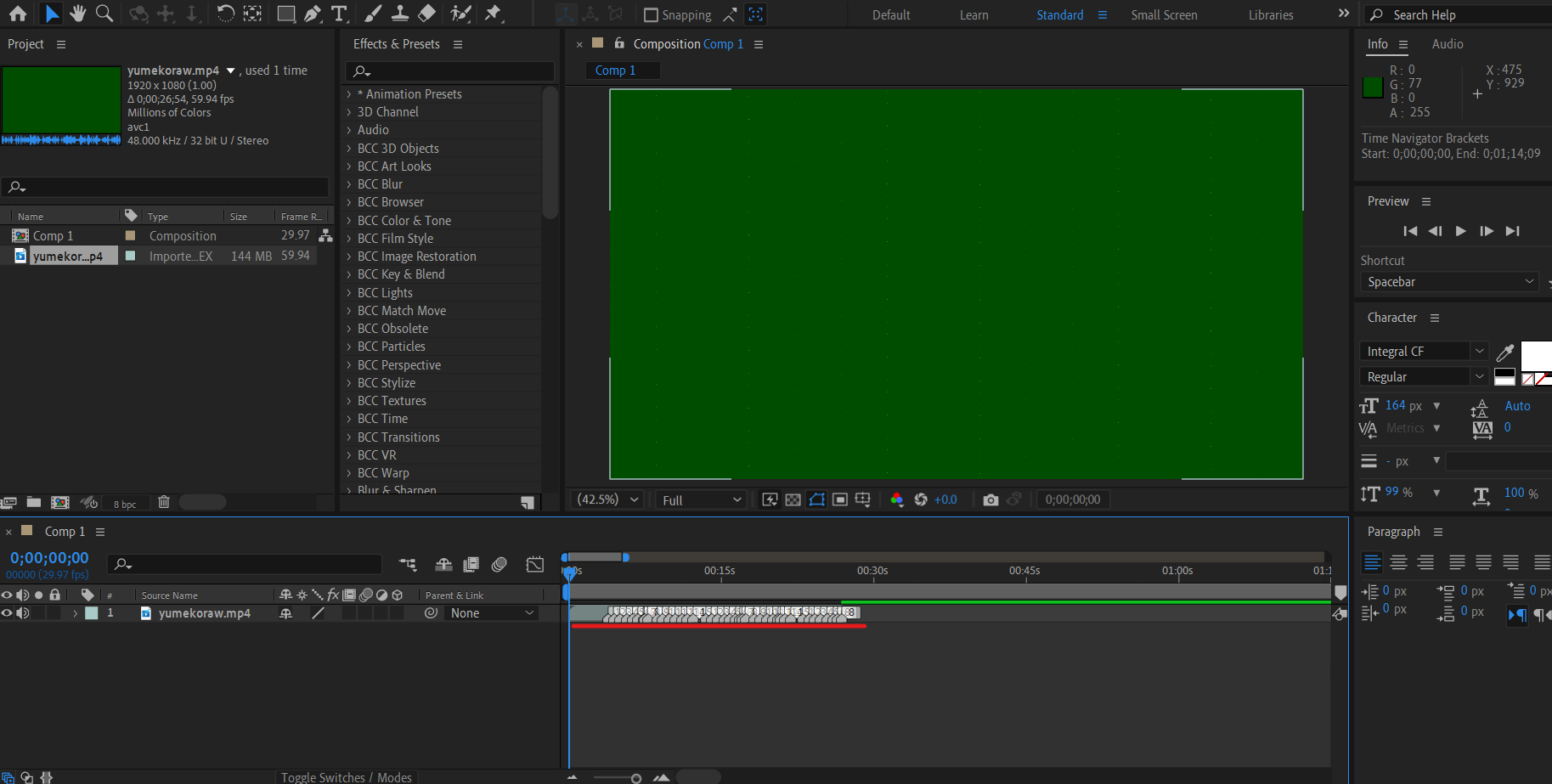Viewport: 1552px width, 784px height.
Task: Open the magnification ratio dropdown
Action: [606, 499]
